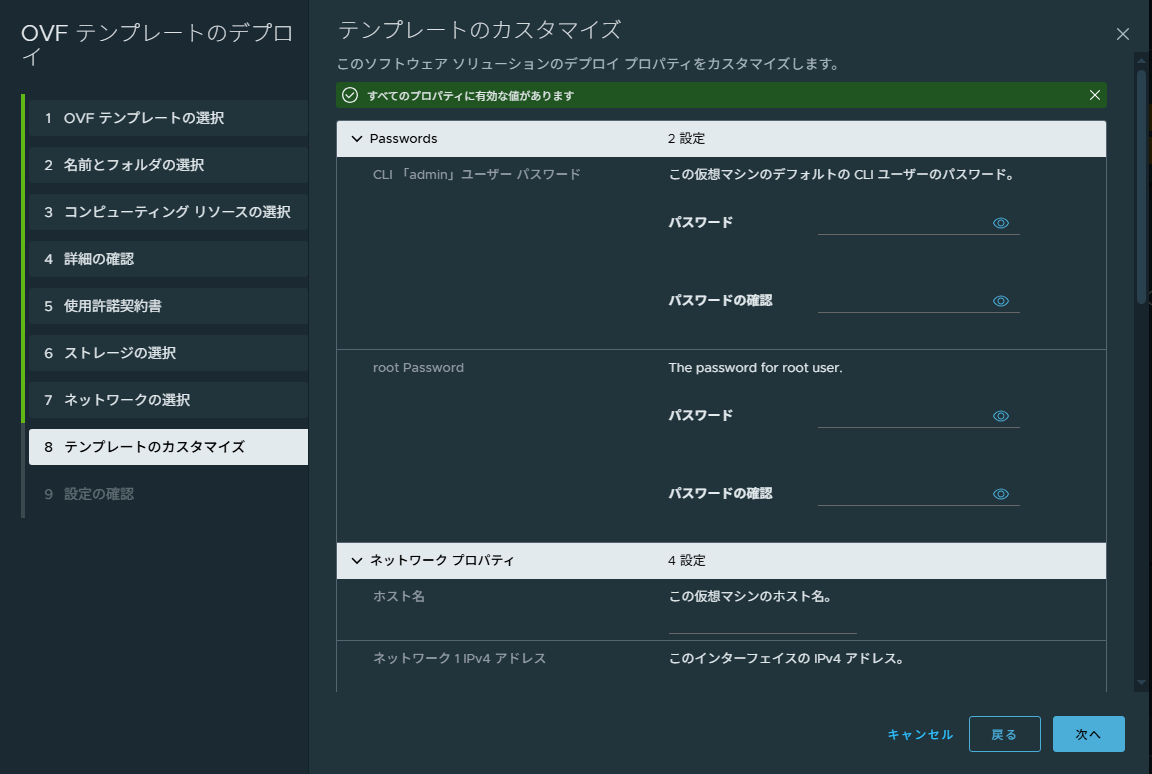Reveal the CLI admin password field

tap(1000, 222)
